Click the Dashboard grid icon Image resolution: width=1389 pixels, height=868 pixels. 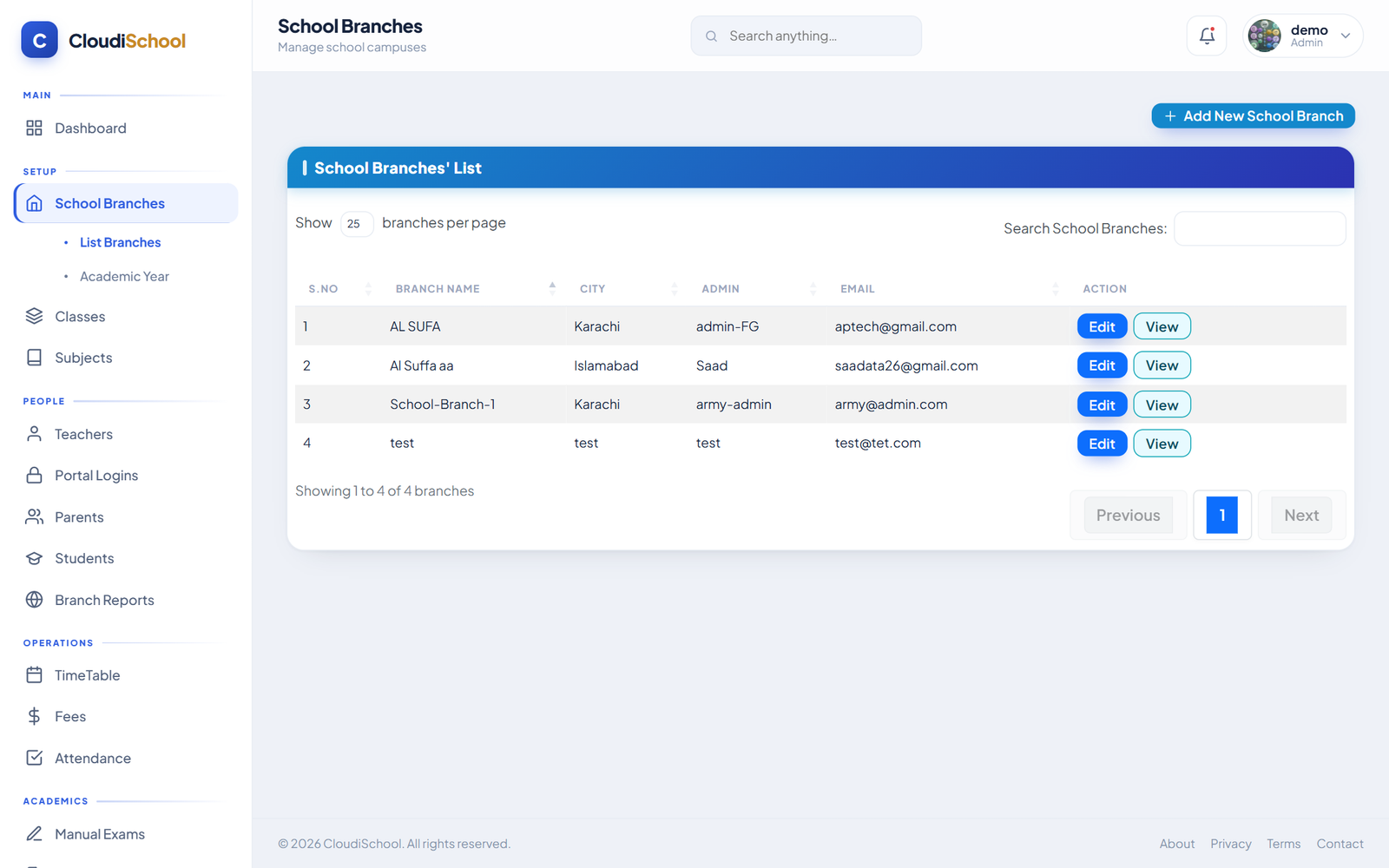pyautogui.click(x=34, y=128)
